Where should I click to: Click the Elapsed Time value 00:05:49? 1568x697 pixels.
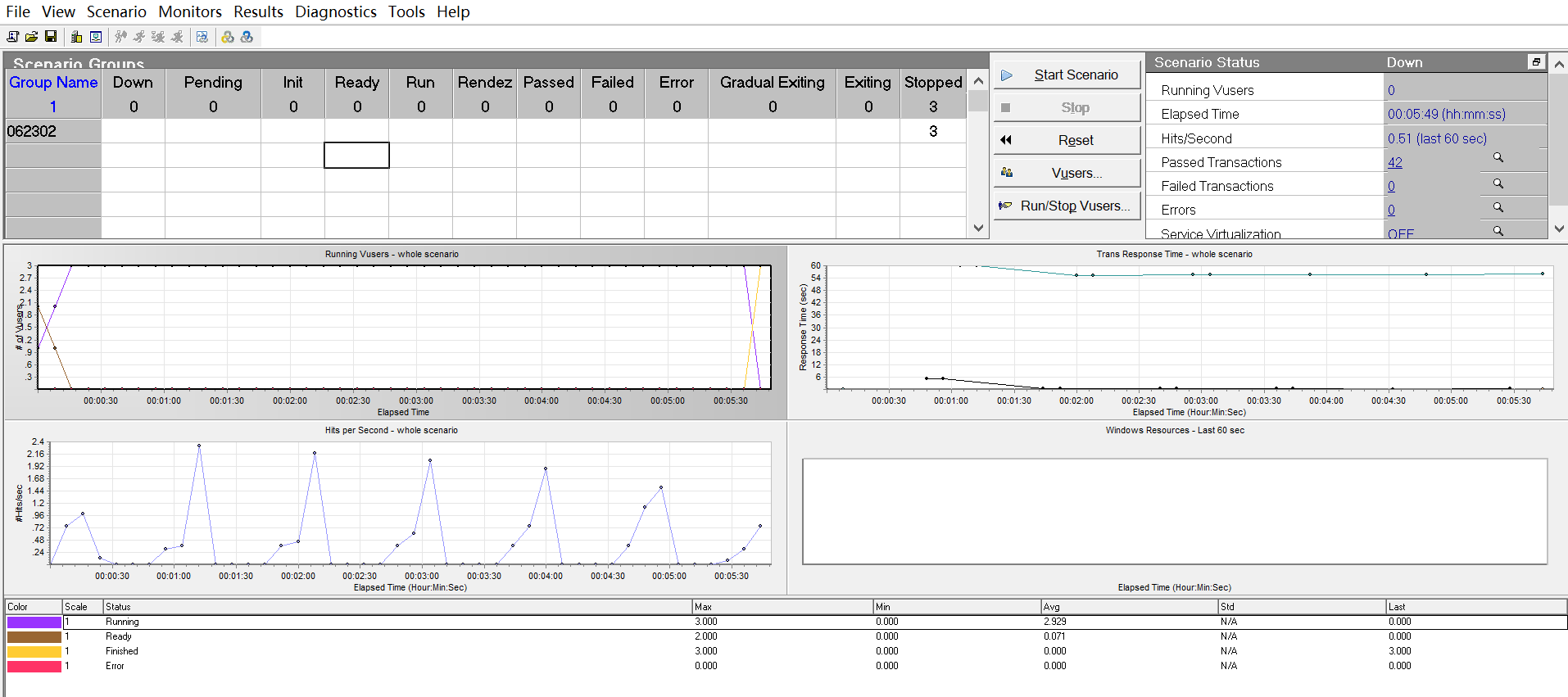coord(1446,114)
